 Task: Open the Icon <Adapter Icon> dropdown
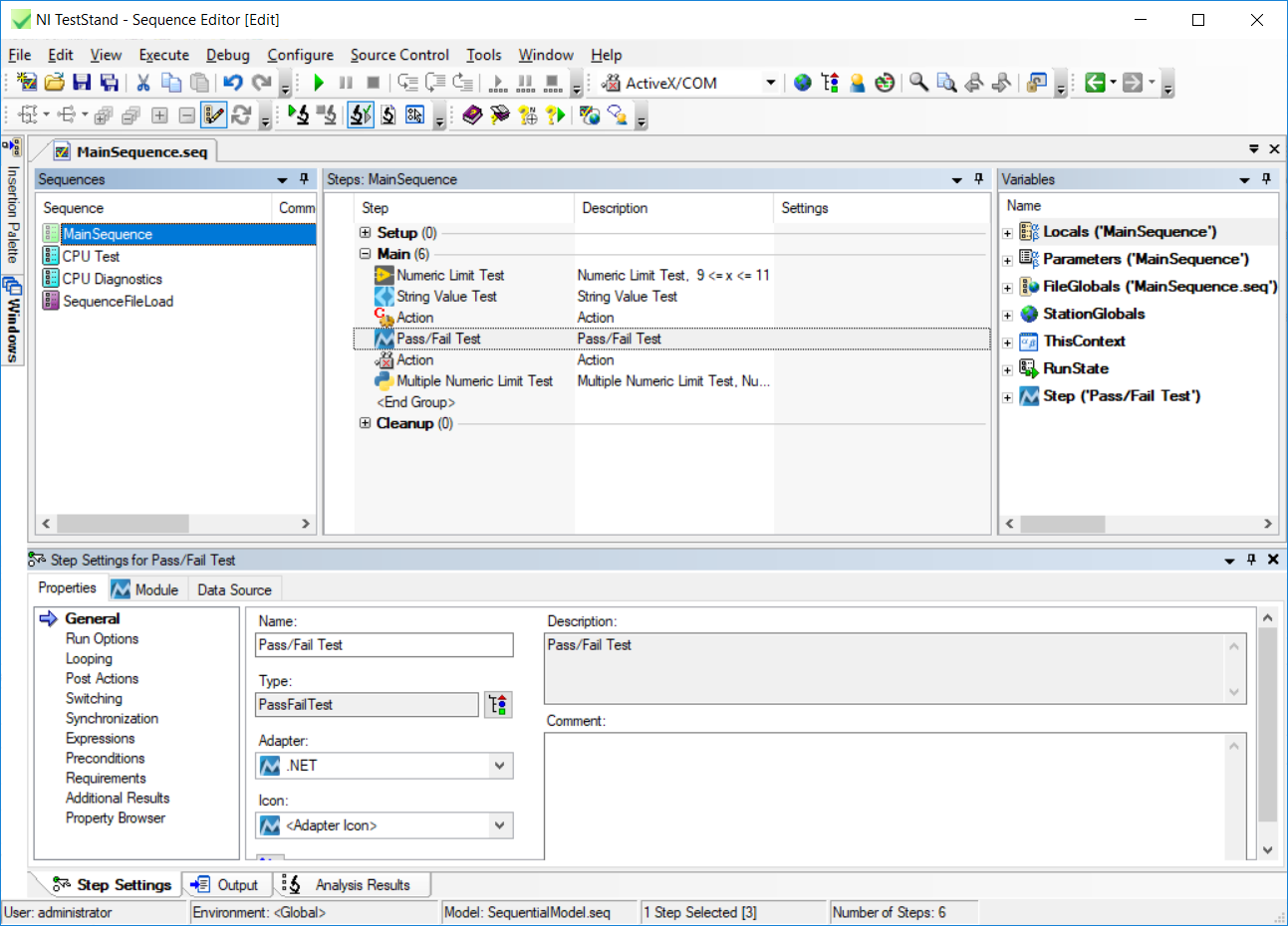[x=385, y=825]
